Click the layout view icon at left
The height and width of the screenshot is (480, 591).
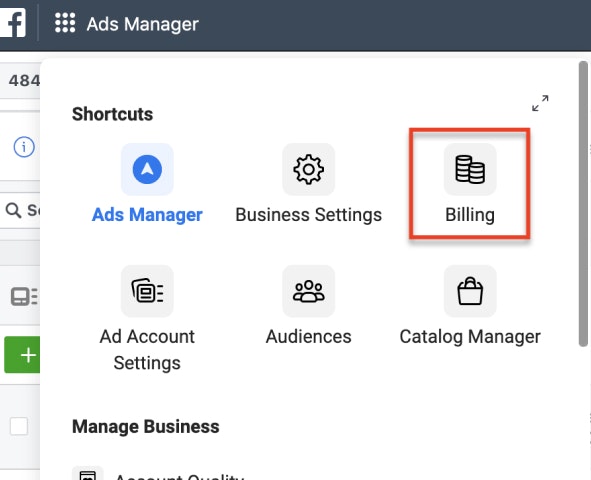click(x=24, y=297)
